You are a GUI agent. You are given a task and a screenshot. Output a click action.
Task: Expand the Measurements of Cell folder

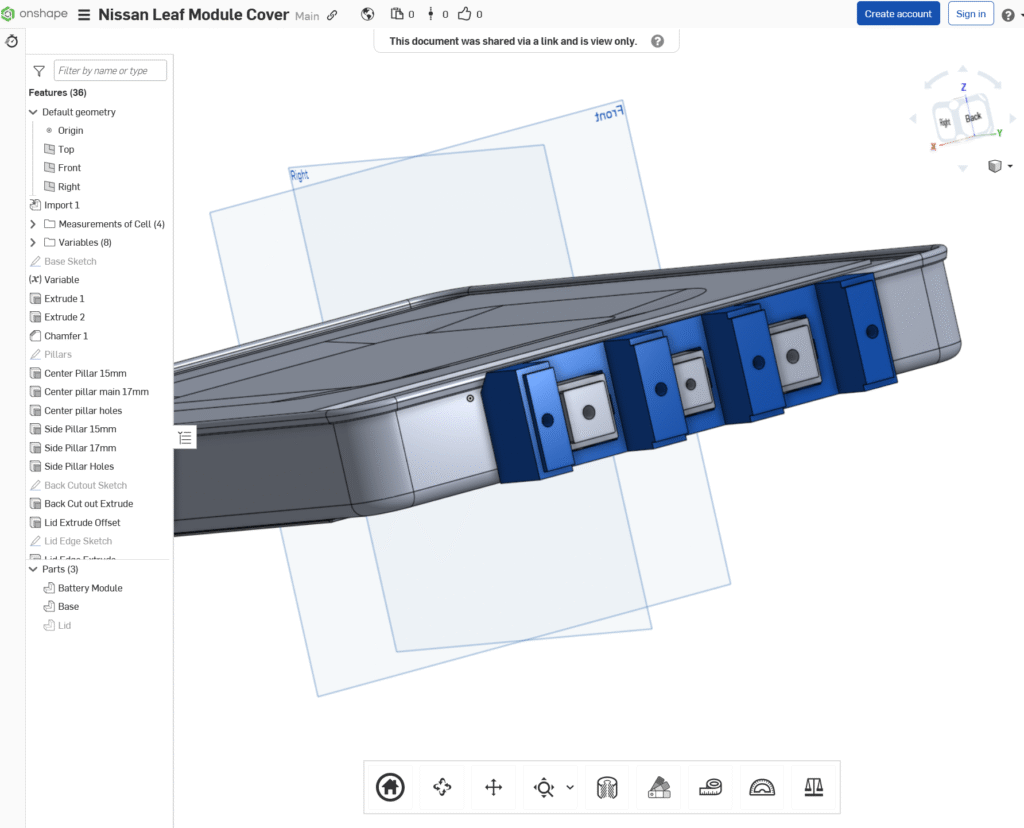33,224
